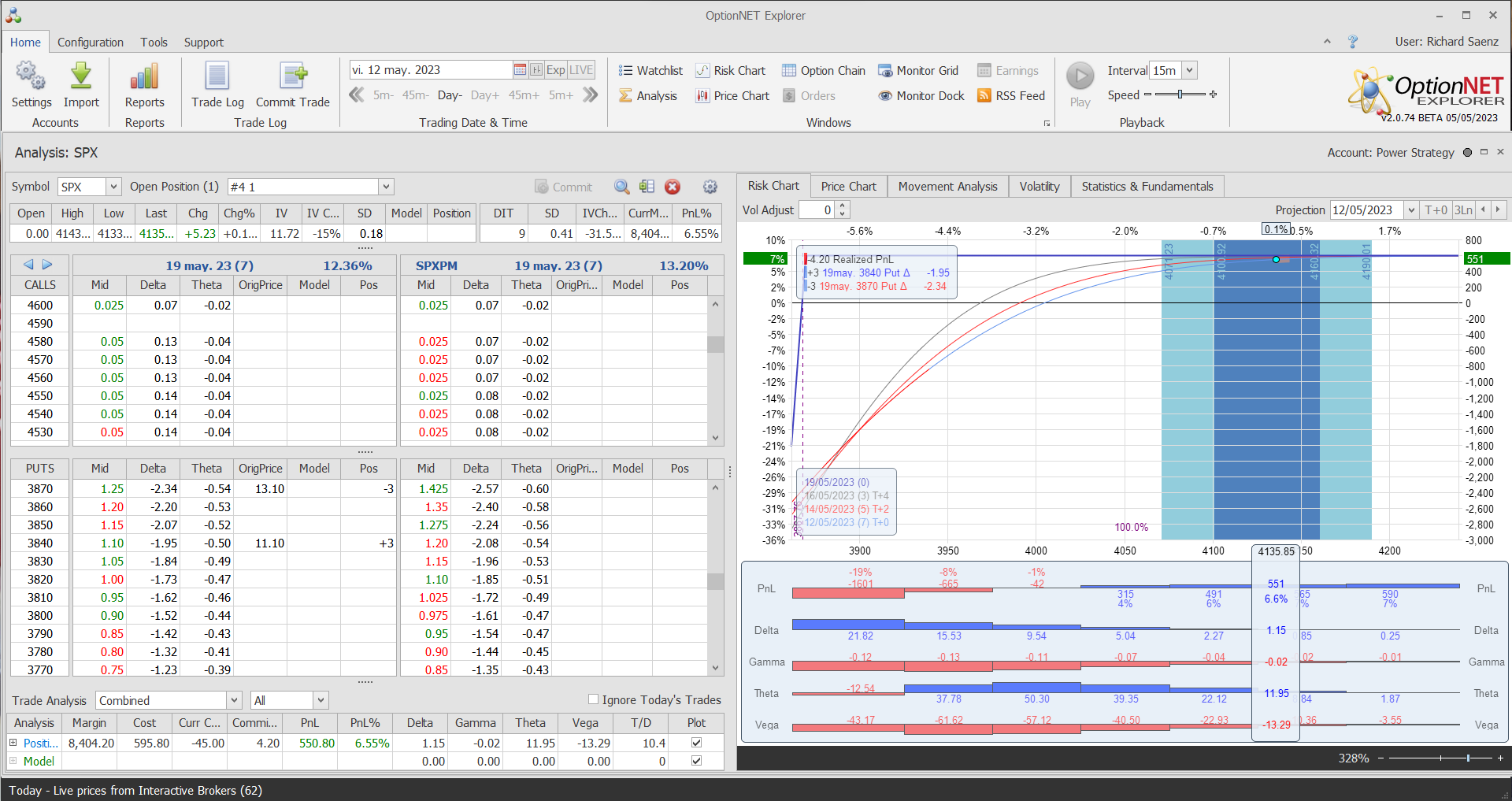Open the Support ribbon tab
1512x801 pixels.
tap(204, 43)
